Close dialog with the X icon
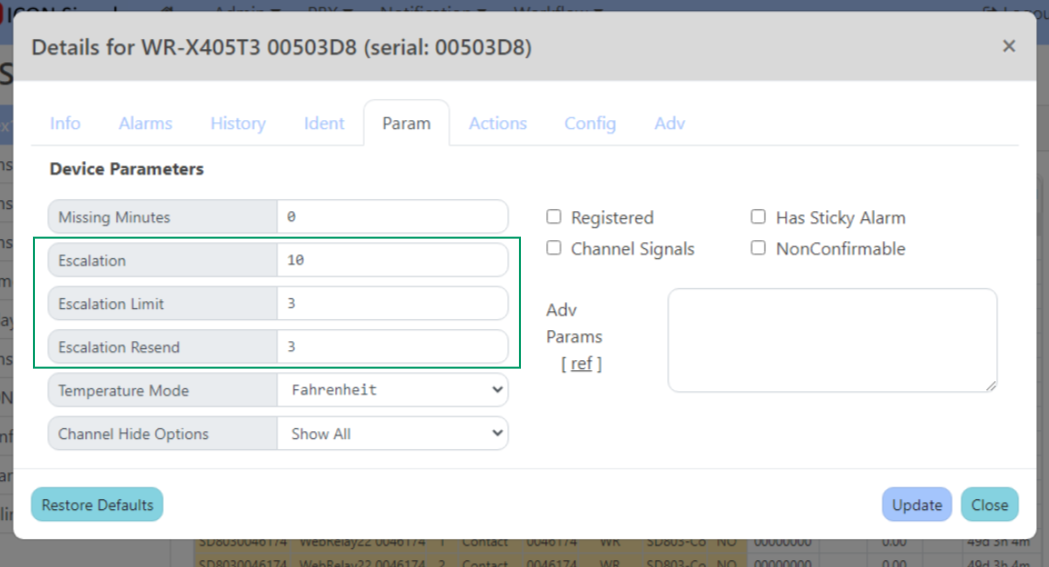1049x567 pixels. tap(1008, 46)
